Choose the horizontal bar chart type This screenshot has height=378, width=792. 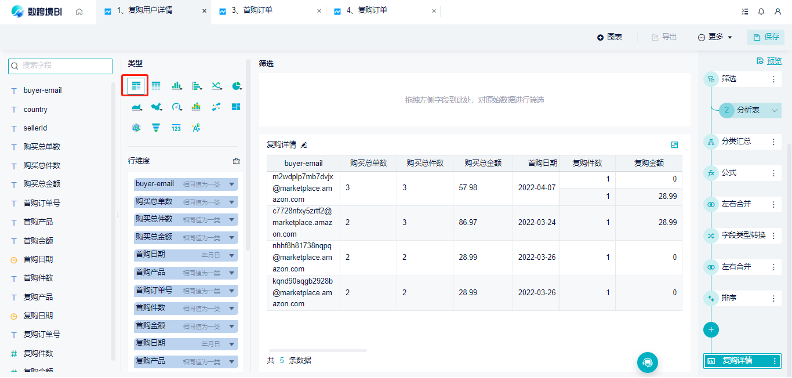tap(196, 86)
